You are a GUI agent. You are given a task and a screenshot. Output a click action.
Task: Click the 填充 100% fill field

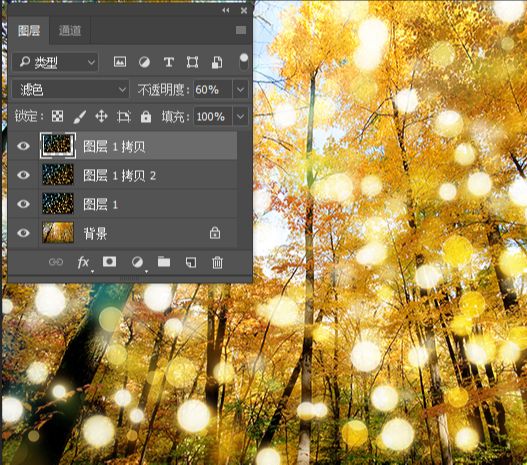[x=212, y=117]
